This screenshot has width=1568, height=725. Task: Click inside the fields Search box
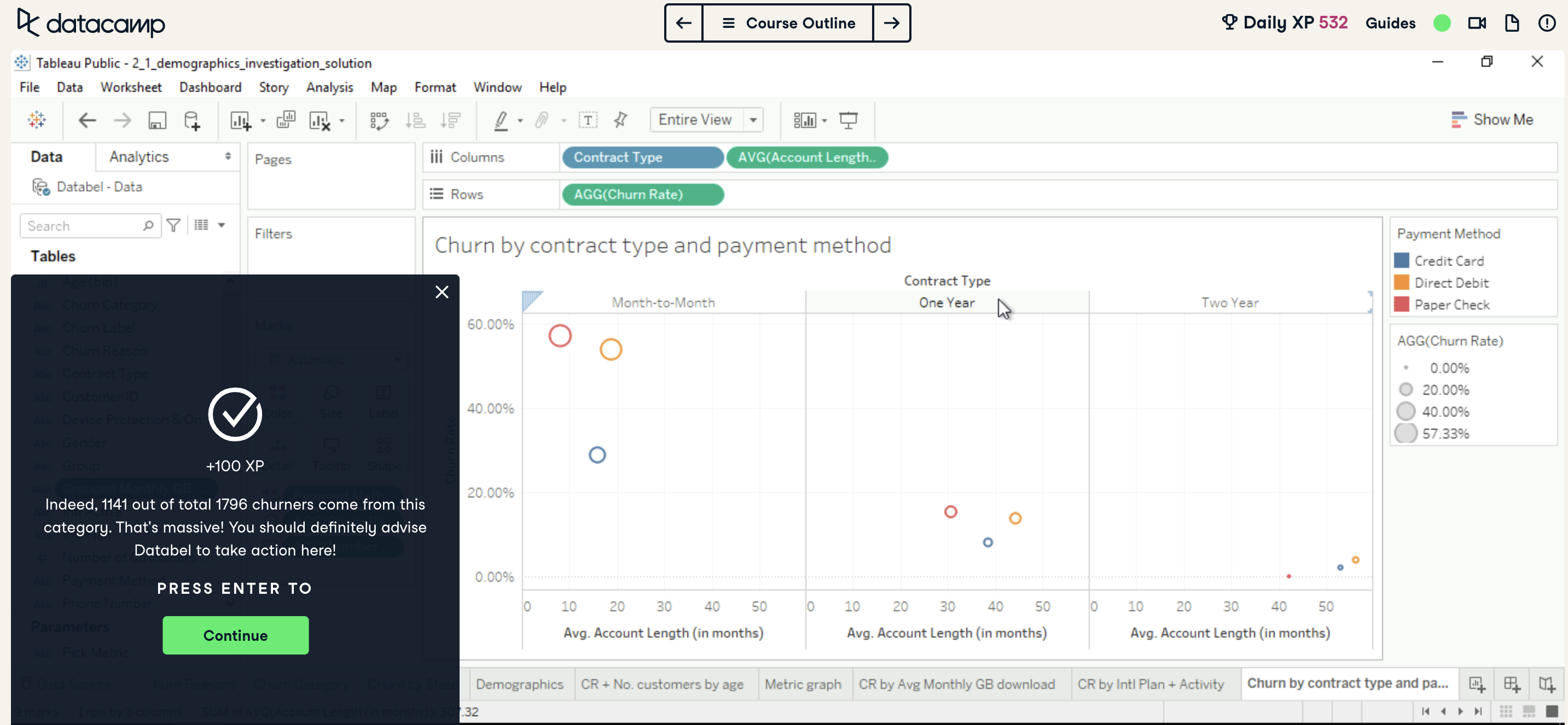click(x=85, y=225)
